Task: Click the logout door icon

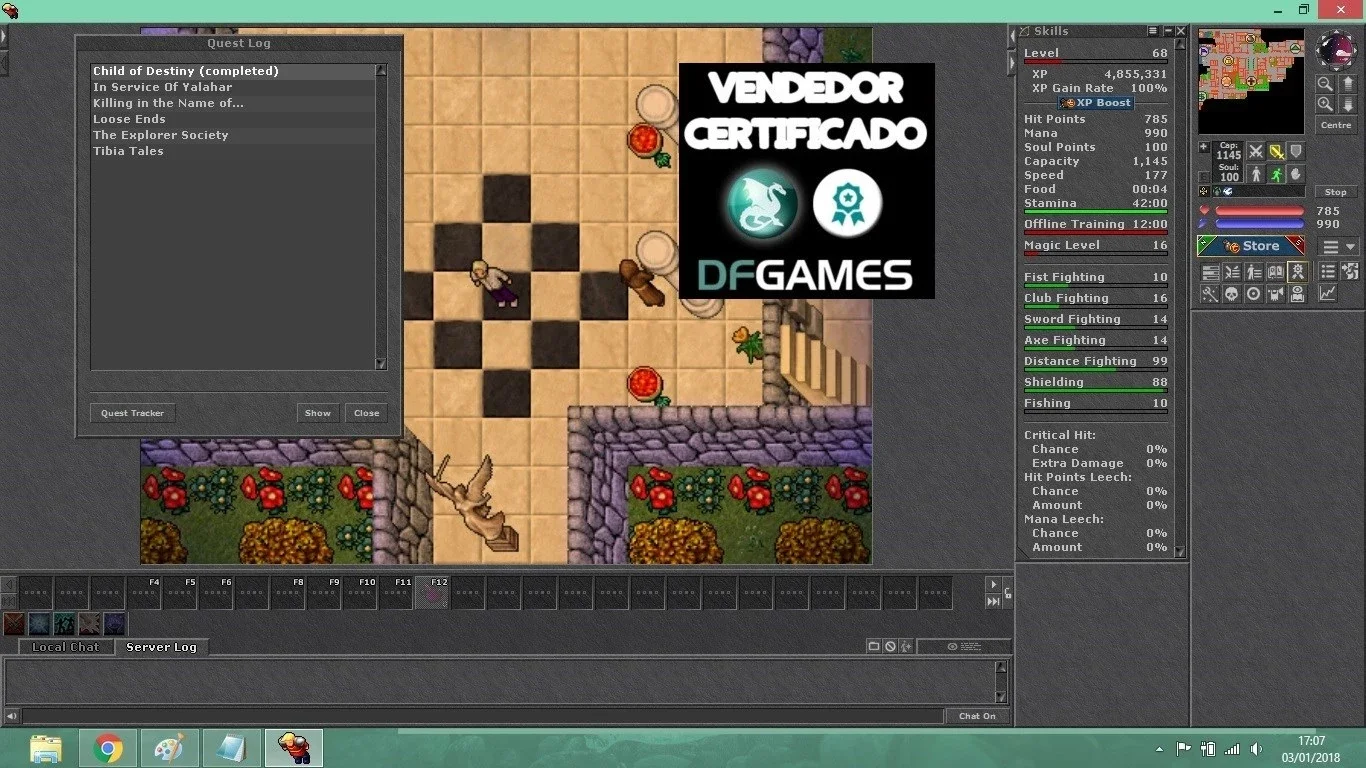Action: 1349,271
